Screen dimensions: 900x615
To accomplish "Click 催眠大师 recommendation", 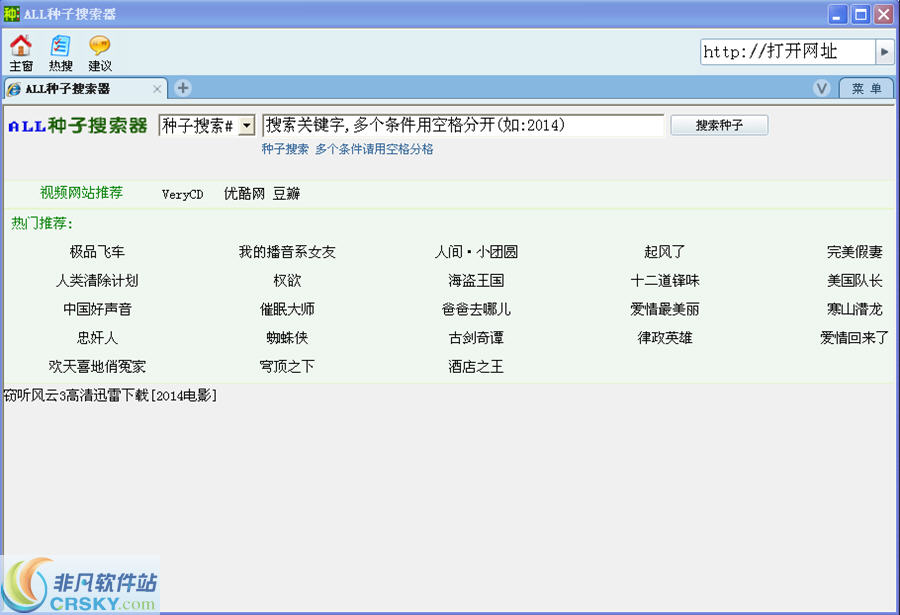I will tap(287, 309).
